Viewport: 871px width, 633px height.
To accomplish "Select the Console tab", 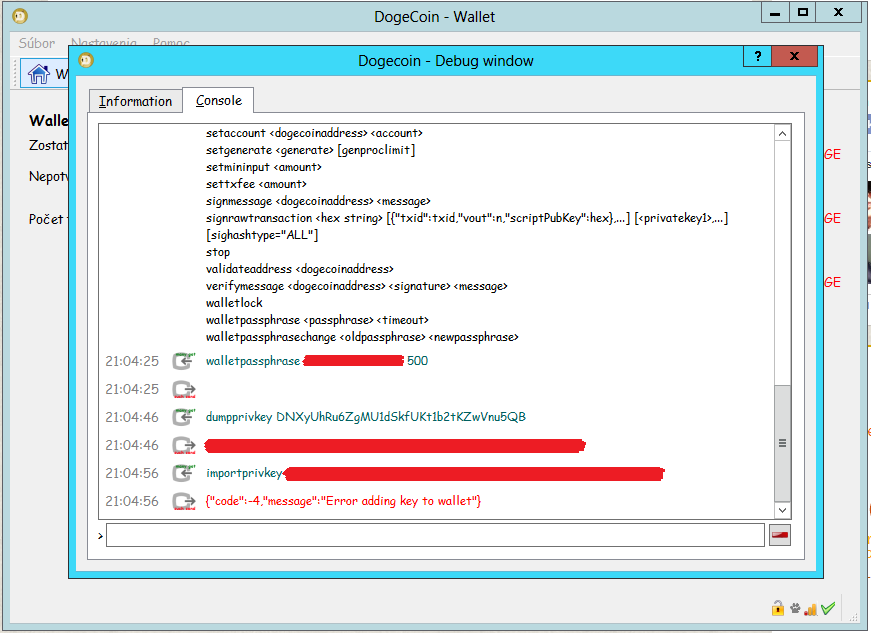I will tap(218, 101).
